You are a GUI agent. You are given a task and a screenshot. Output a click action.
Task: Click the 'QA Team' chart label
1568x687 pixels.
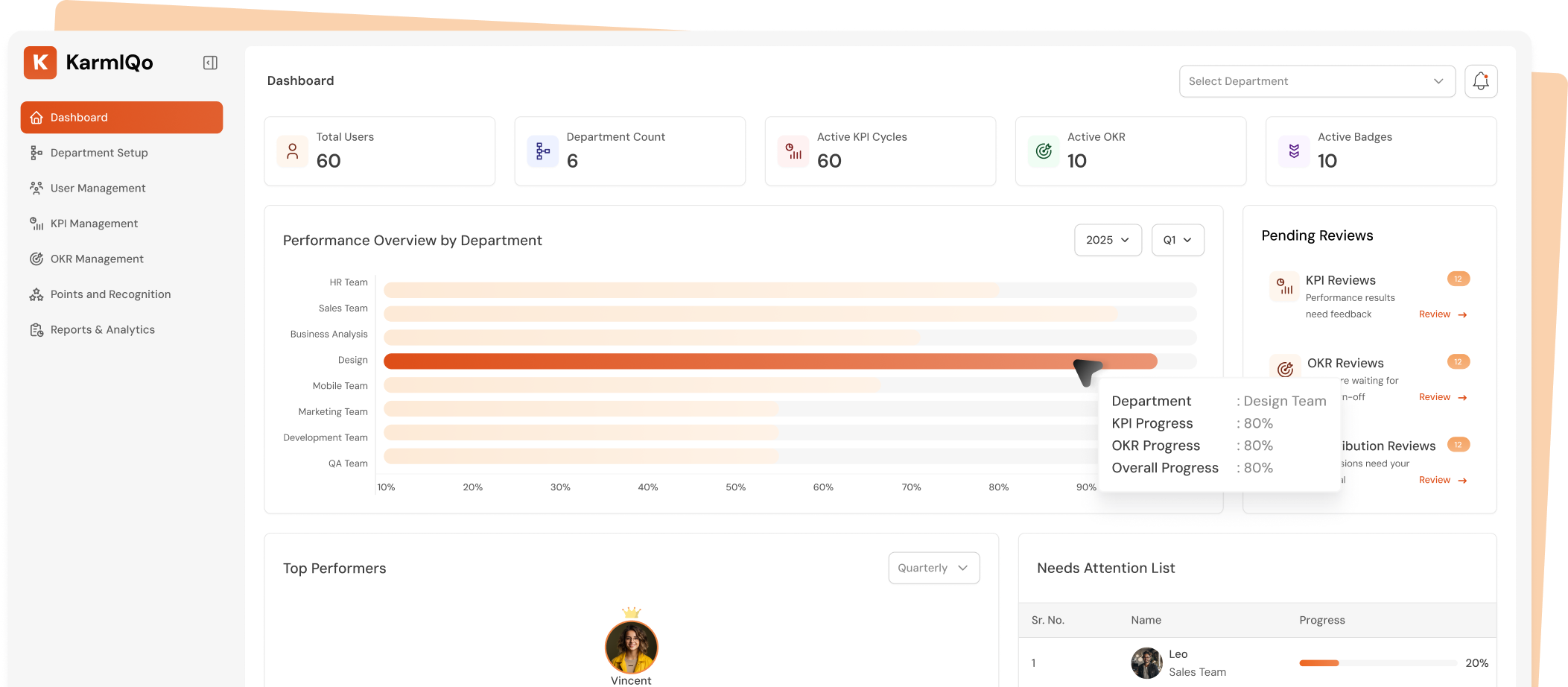pos(348,463)
